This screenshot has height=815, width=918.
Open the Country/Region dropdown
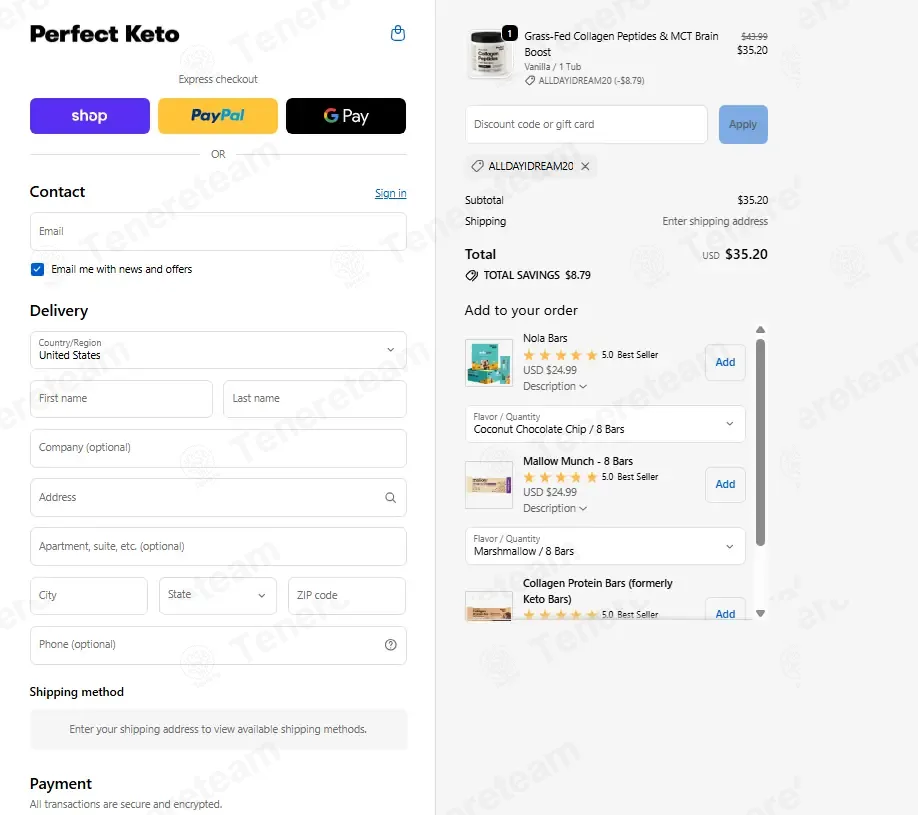point(218,350)
